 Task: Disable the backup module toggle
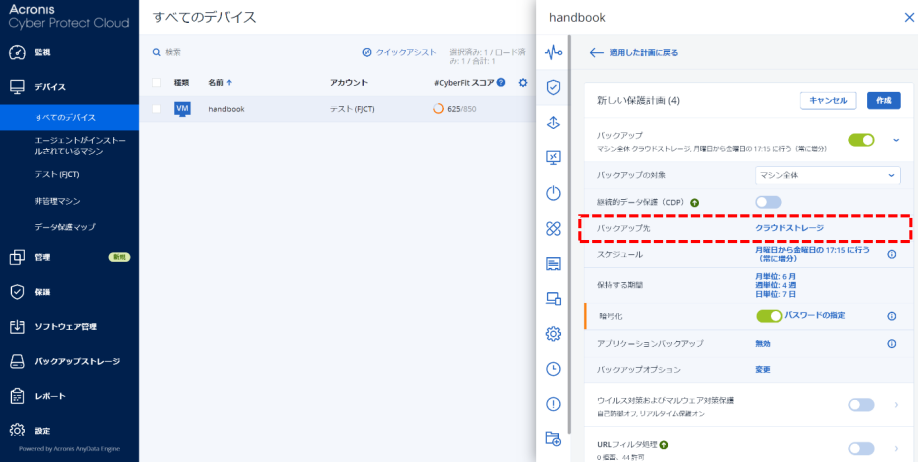click(861, 140)
